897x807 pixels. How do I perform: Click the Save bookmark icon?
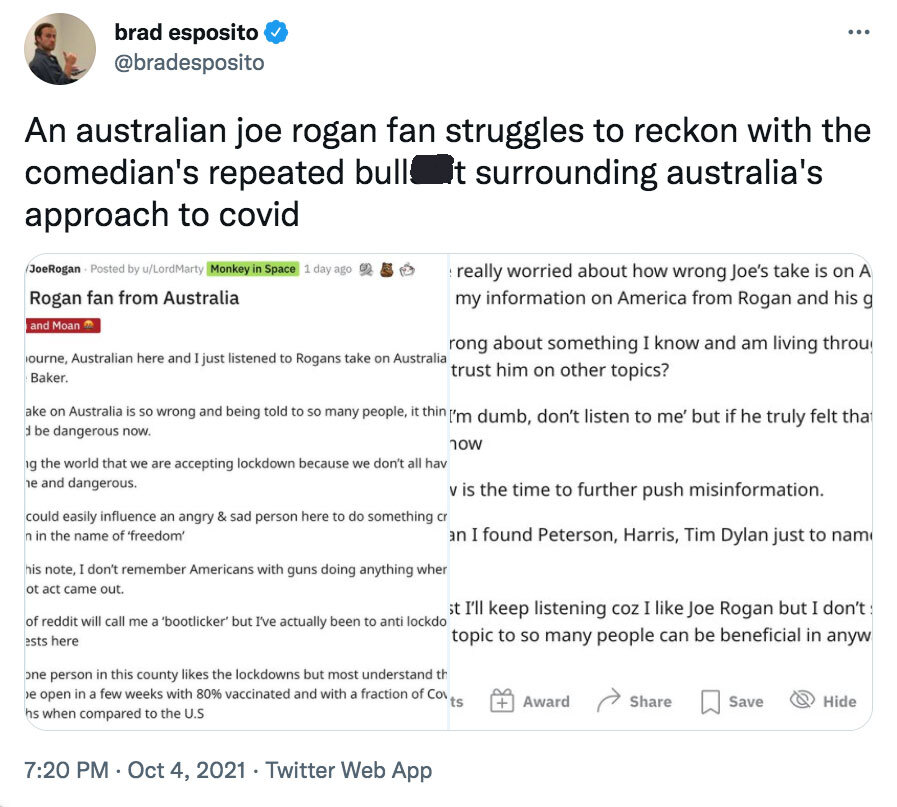(x=711, y=702)
